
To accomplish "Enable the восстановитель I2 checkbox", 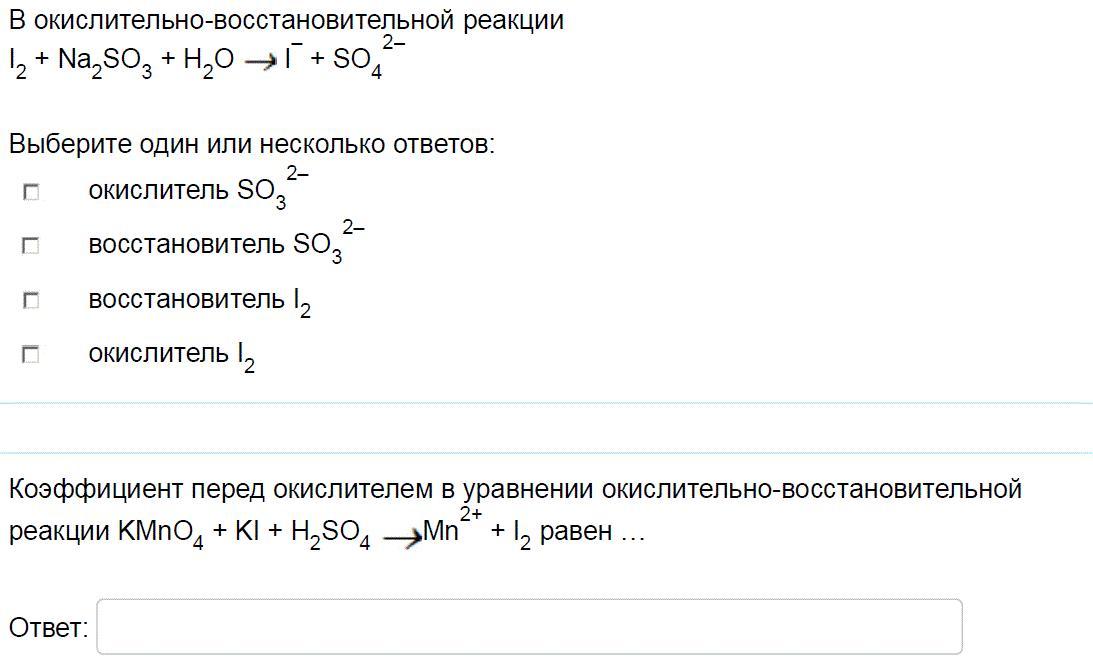I will coord(31,300).
